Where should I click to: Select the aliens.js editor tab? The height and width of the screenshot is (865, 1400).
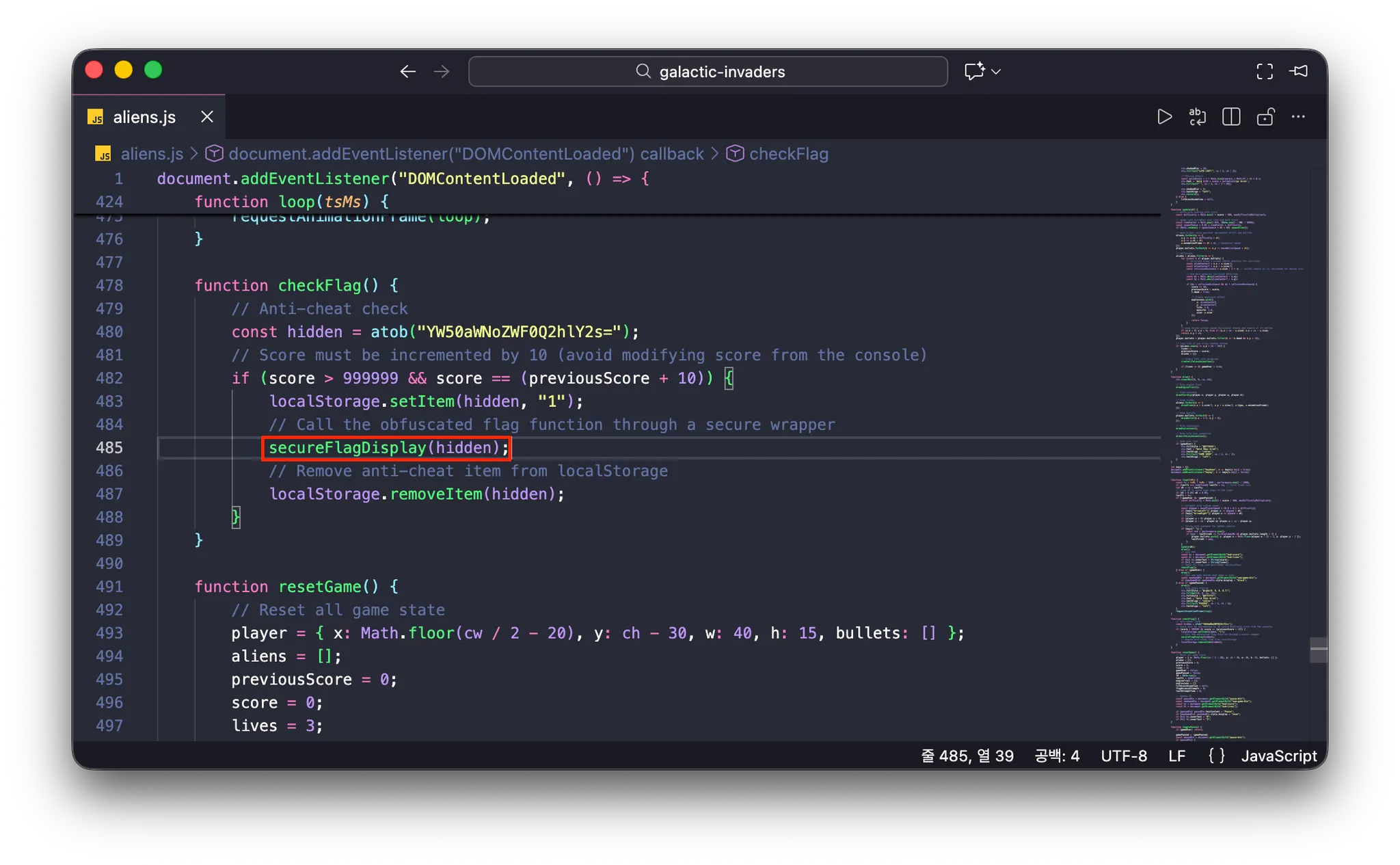coord(144,117)
